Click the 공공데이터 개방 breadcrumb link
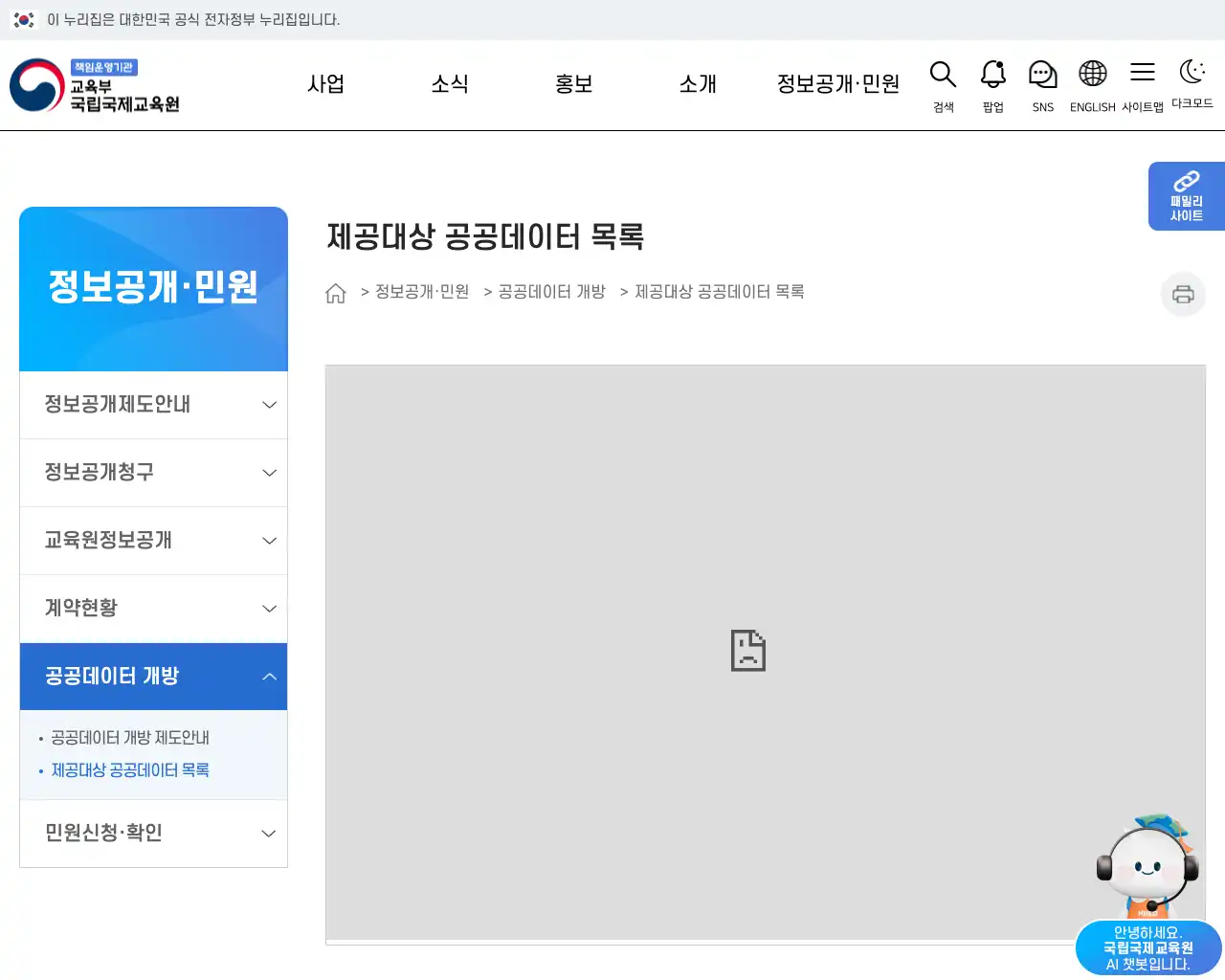This screenshot has width=1225, height=980. [552, 292]
